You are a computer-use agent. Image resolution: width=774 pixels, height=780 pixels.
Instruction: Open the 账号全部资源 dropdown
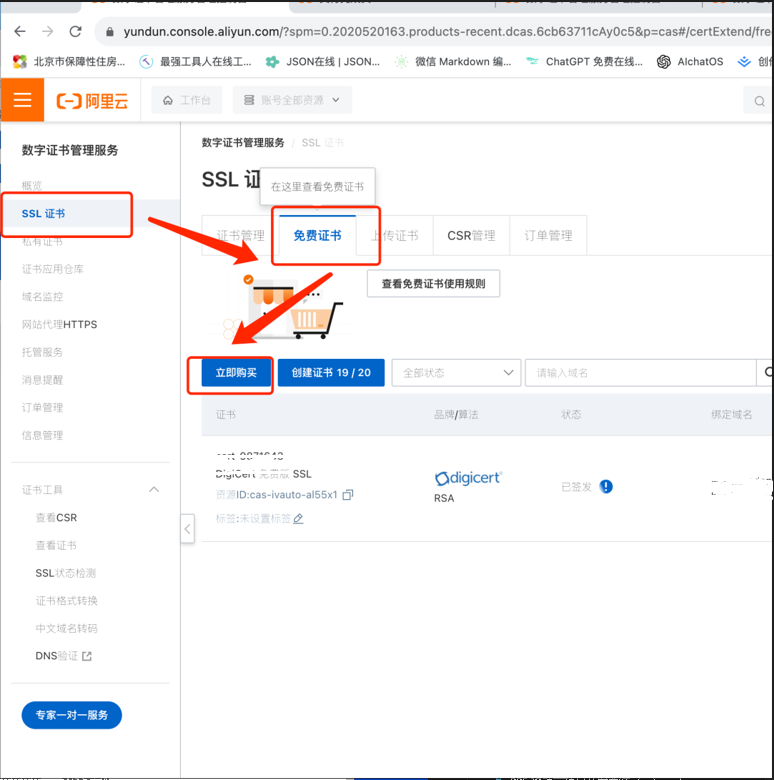pos(292,100)
